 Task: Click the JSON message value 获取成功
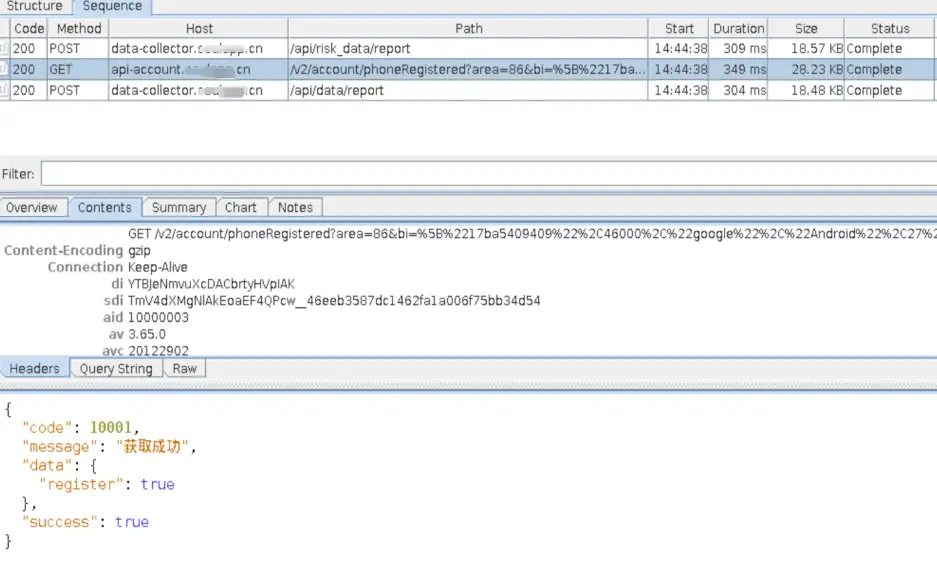coord(152,446)
